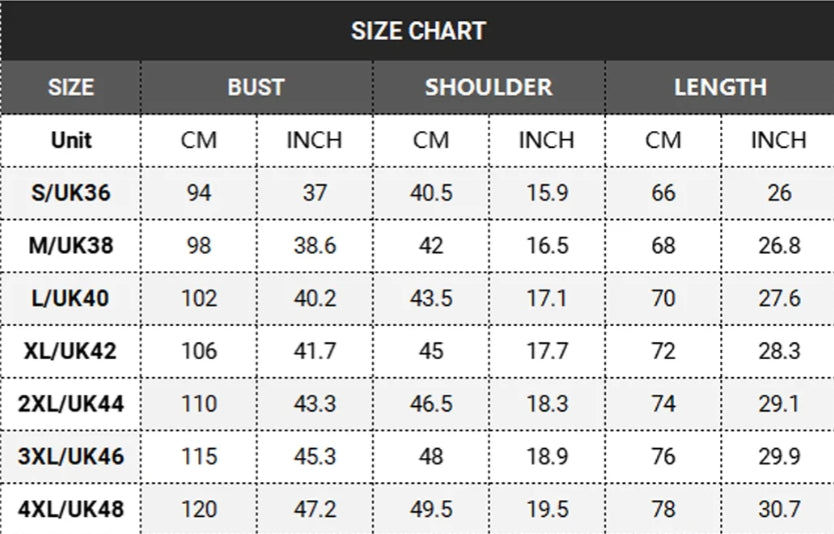Screen dimensions: 834x534
Task: Click the 2XL/UK44 size label
Action: click(x=71, y=404)
